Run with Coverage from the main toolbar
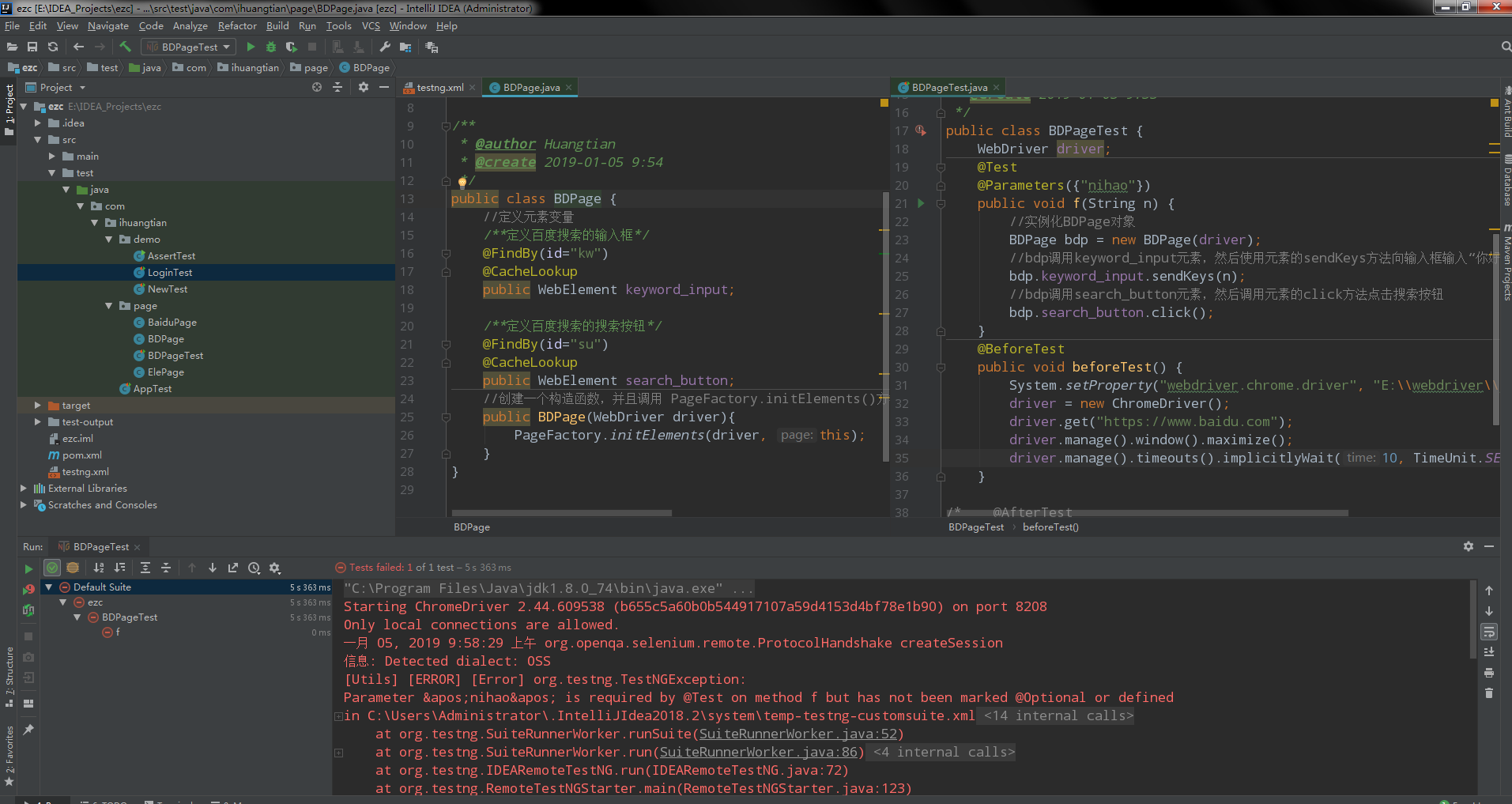Image resolution: width=1512 pixels, height=804 pixels. point(292,47)
